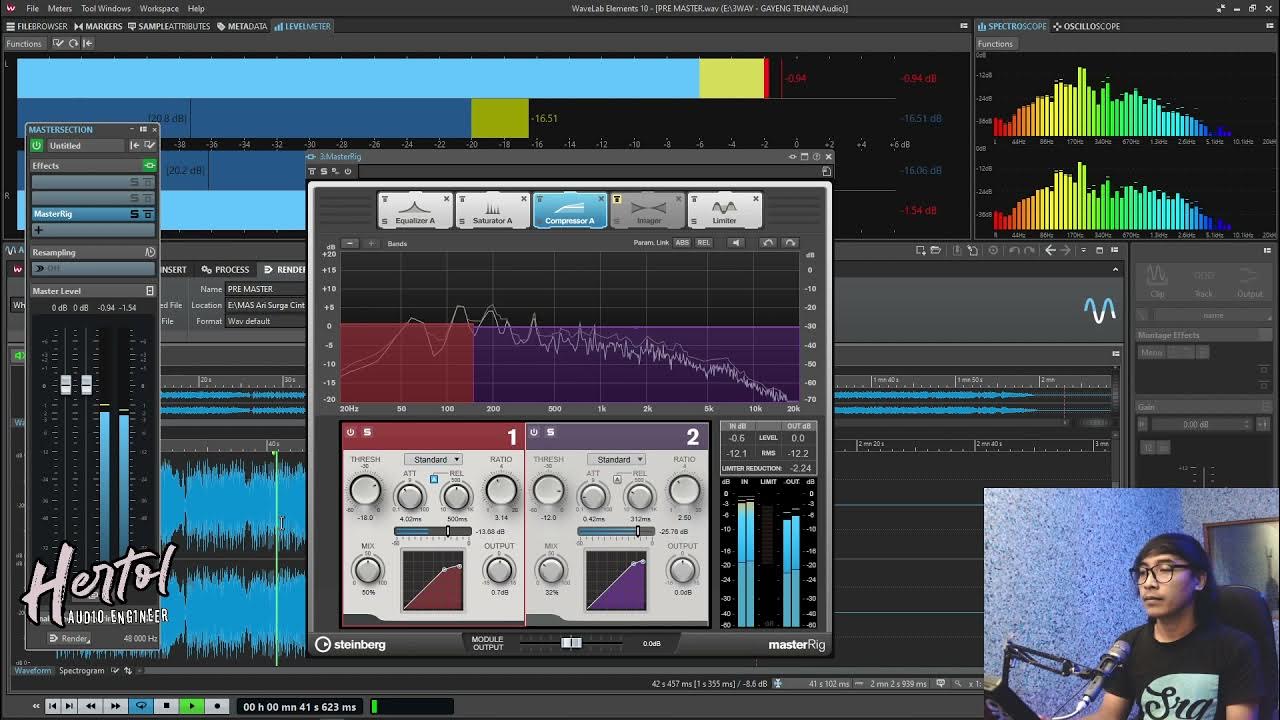
Task: Click the Record transport button
Action: point(217,706)
